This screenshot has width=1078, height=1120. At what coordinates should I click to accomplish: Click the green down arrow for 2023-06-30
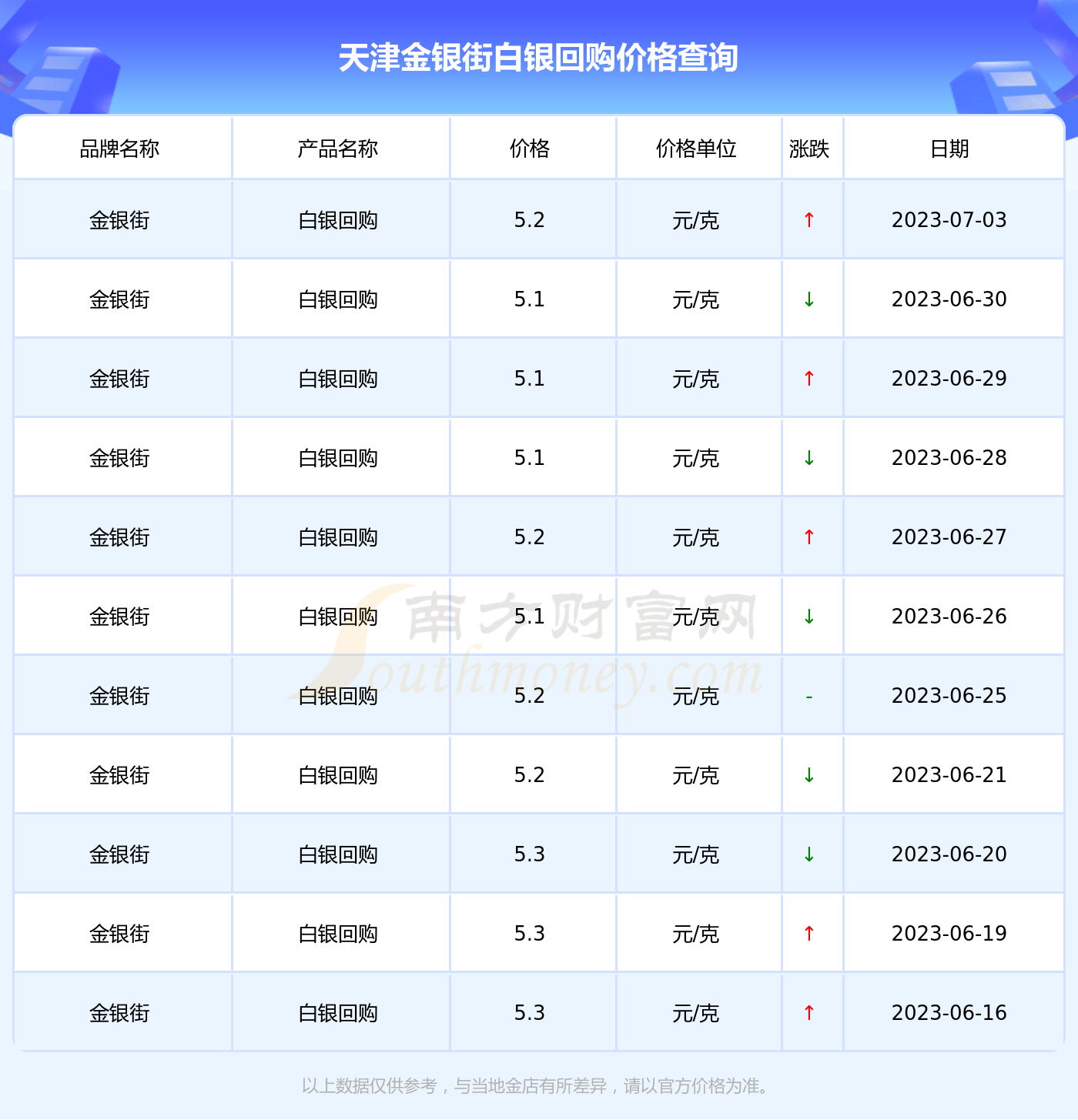point(809,299)
